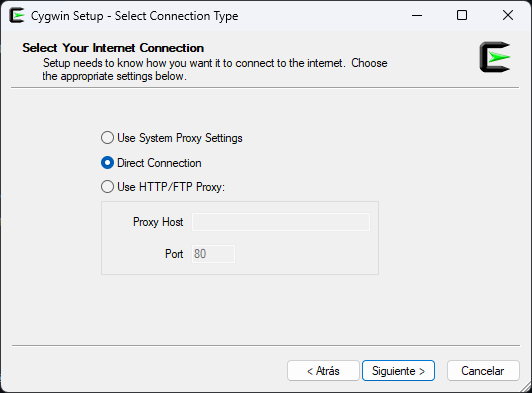Image resolution: width=532 pixels, height=393 pixels.
Task: Maximize the Cygwin Setup window
Action: point(462,16)
